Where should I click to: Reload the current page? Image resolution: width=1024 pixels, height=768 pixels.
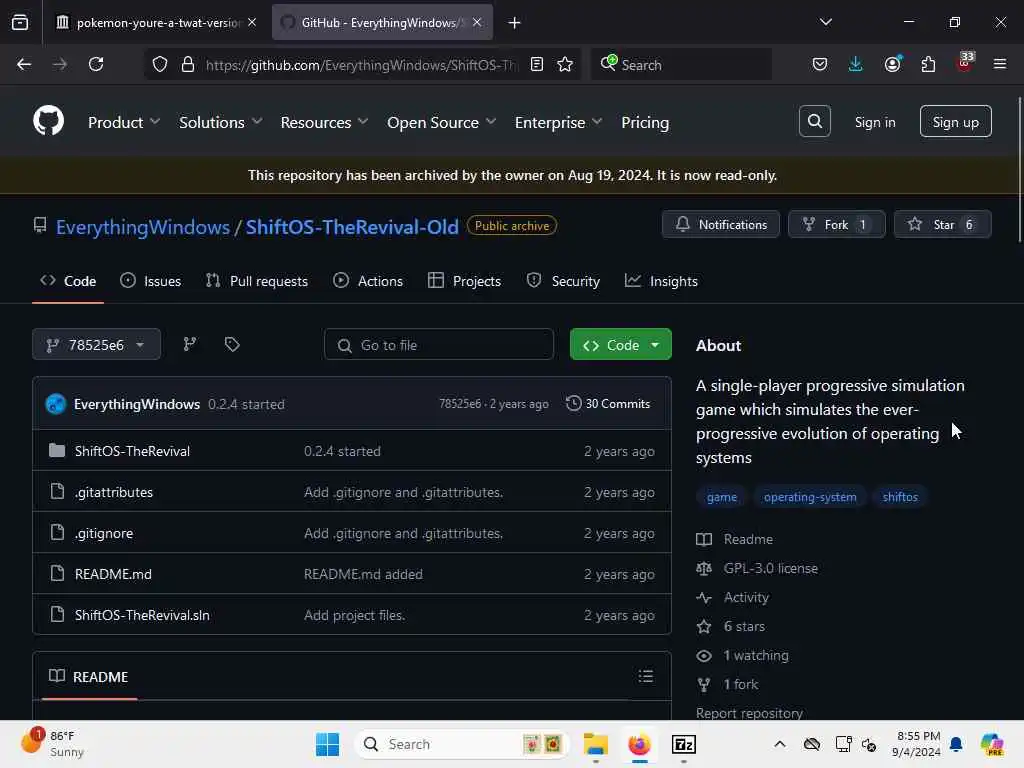click(96, 64)
